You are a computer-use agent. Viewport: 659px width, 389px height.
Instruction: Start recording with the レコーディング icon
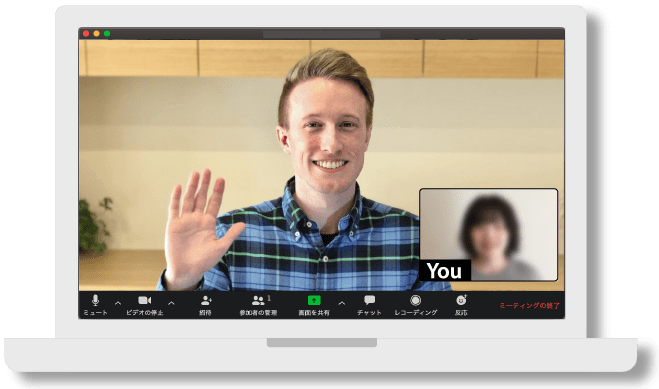click(x=415, y=300)
